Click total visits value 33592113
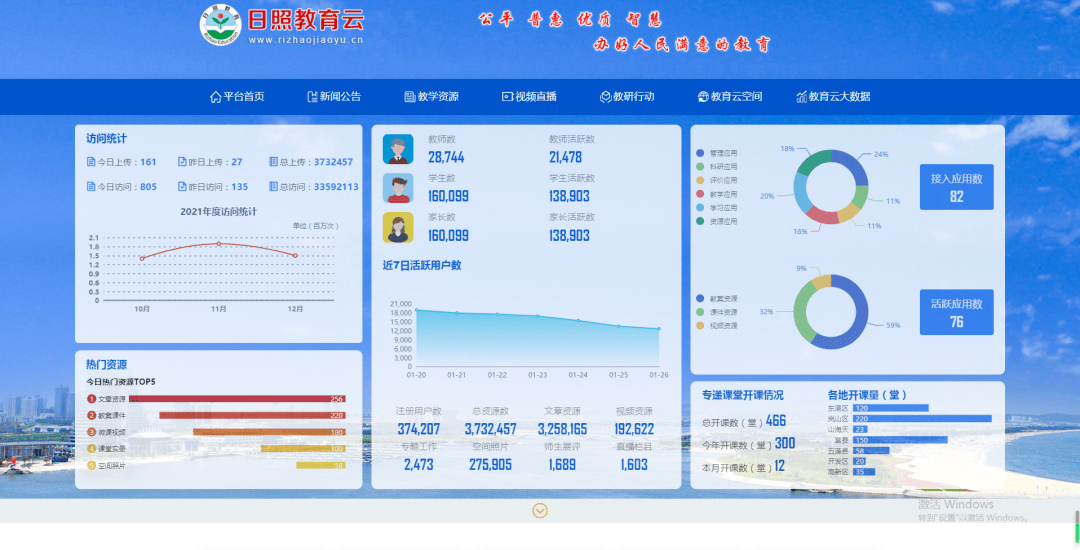This screenshot has width=1080, height=550. 336,187
